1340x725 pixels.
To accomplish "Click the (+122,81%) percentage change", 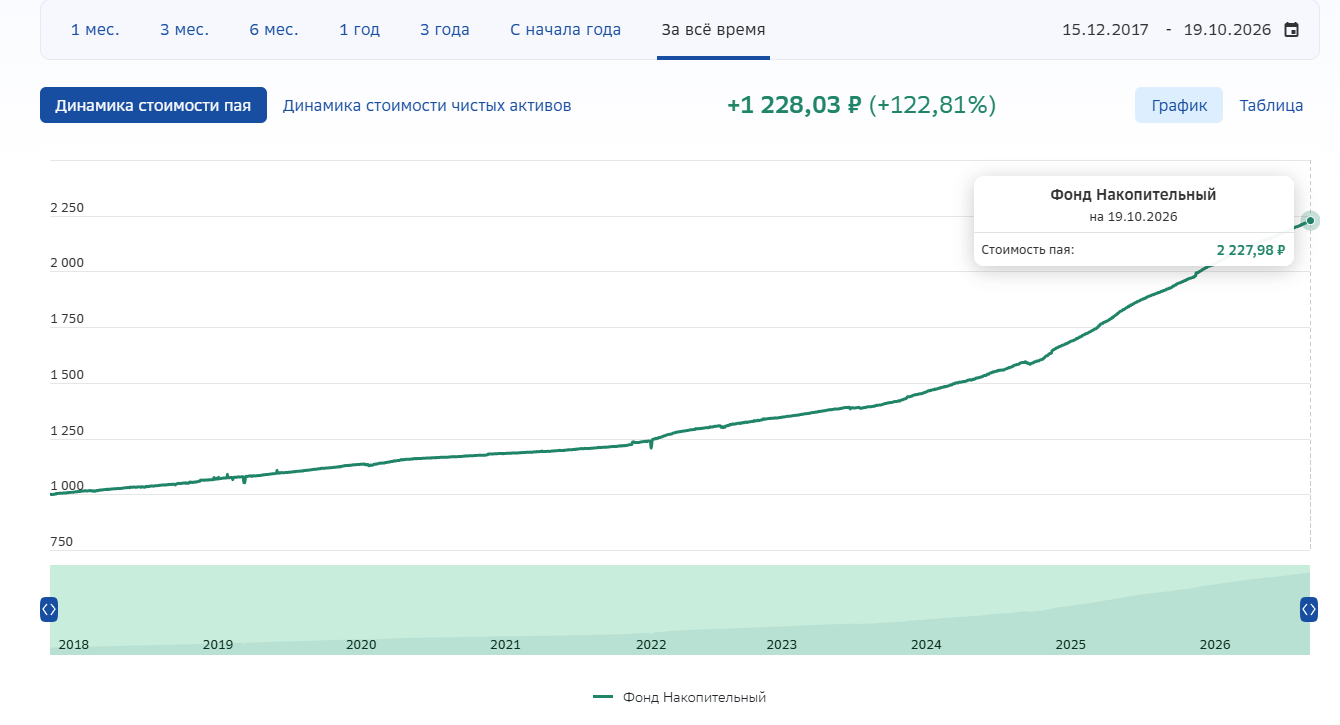I will pyautogui.click(x=932, y=105).
